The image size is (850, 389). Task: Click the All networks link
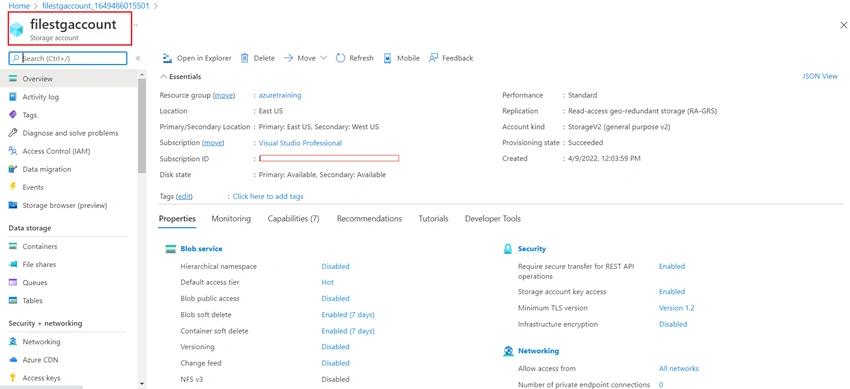[679, 369]
